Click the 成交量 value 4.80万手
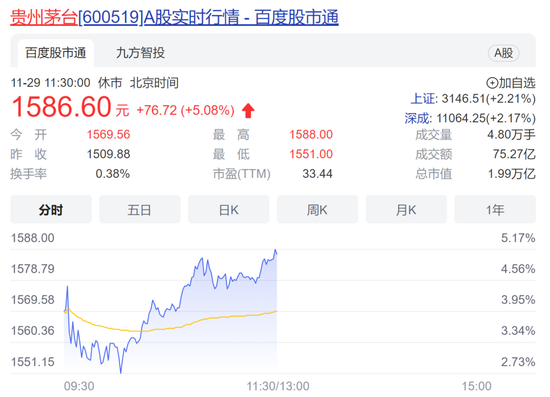Viewport: 550px width, 397px height. (x=511, y=134)
